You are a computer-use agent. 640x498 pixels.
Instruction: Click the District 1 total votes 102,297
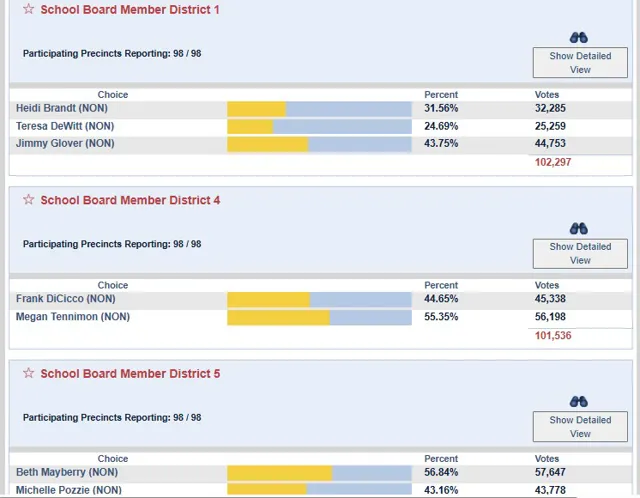coord(553,162)
